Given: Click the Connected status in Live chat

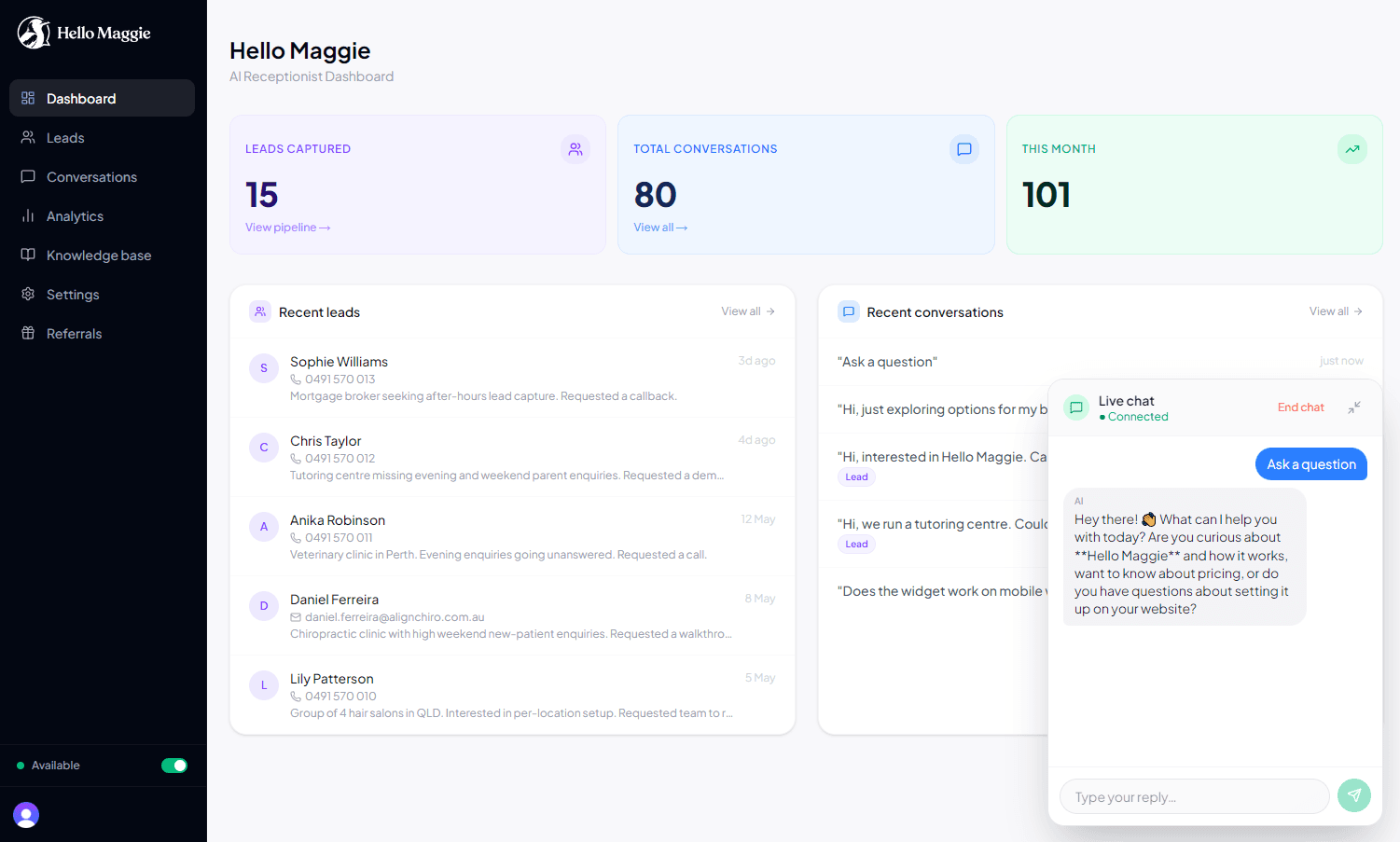Looking at the screenshot, I should [x=1134, y=417].
